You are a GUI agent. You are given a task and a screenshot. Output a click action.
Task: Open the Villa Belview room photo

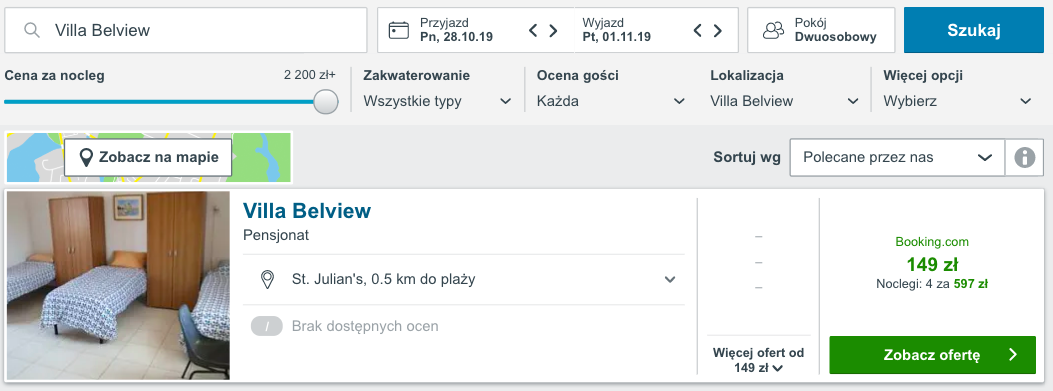(x=118, y=286)
